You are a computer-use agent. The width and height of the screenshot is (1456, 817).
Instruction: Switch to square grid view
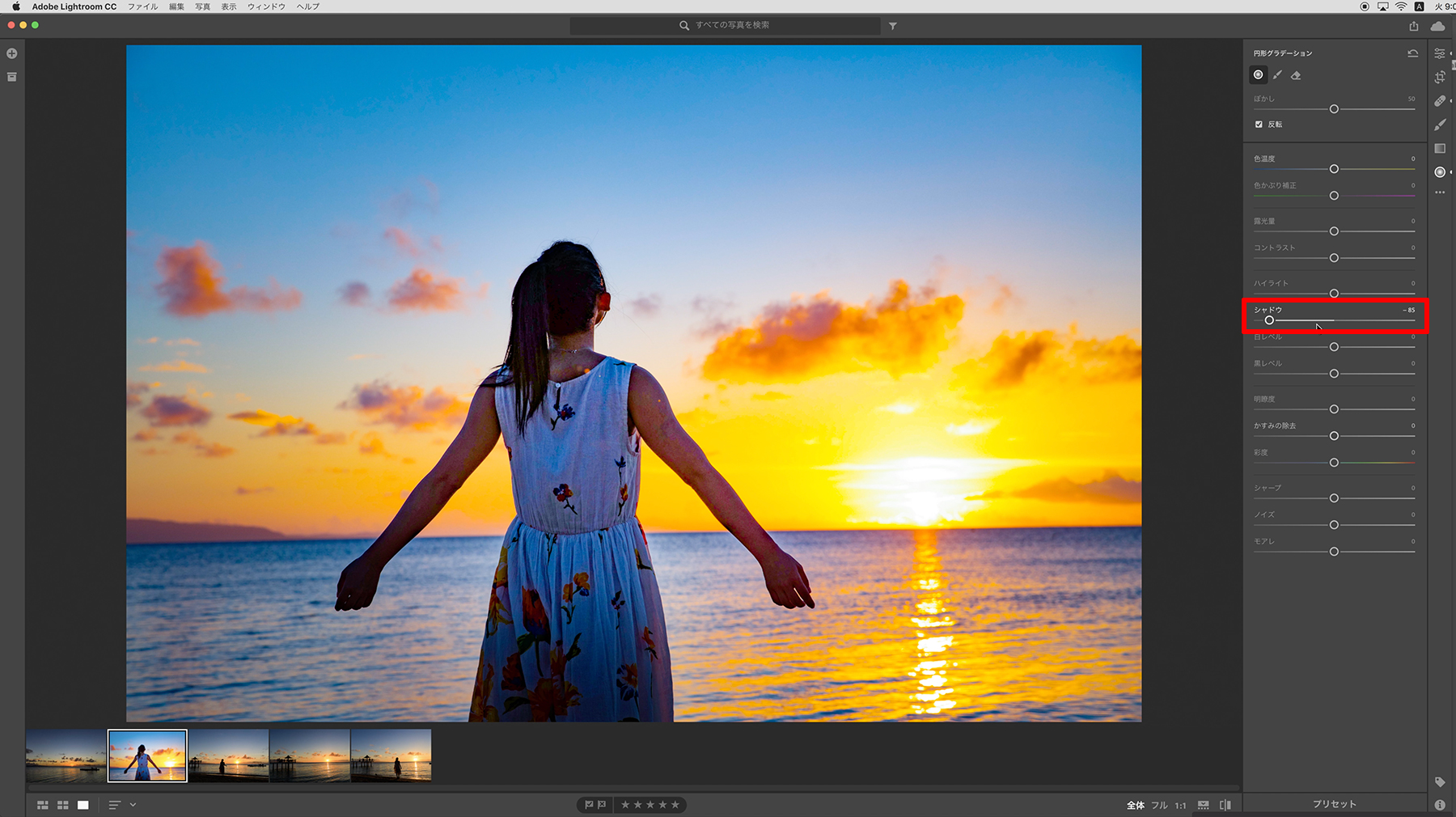[63, 805]
